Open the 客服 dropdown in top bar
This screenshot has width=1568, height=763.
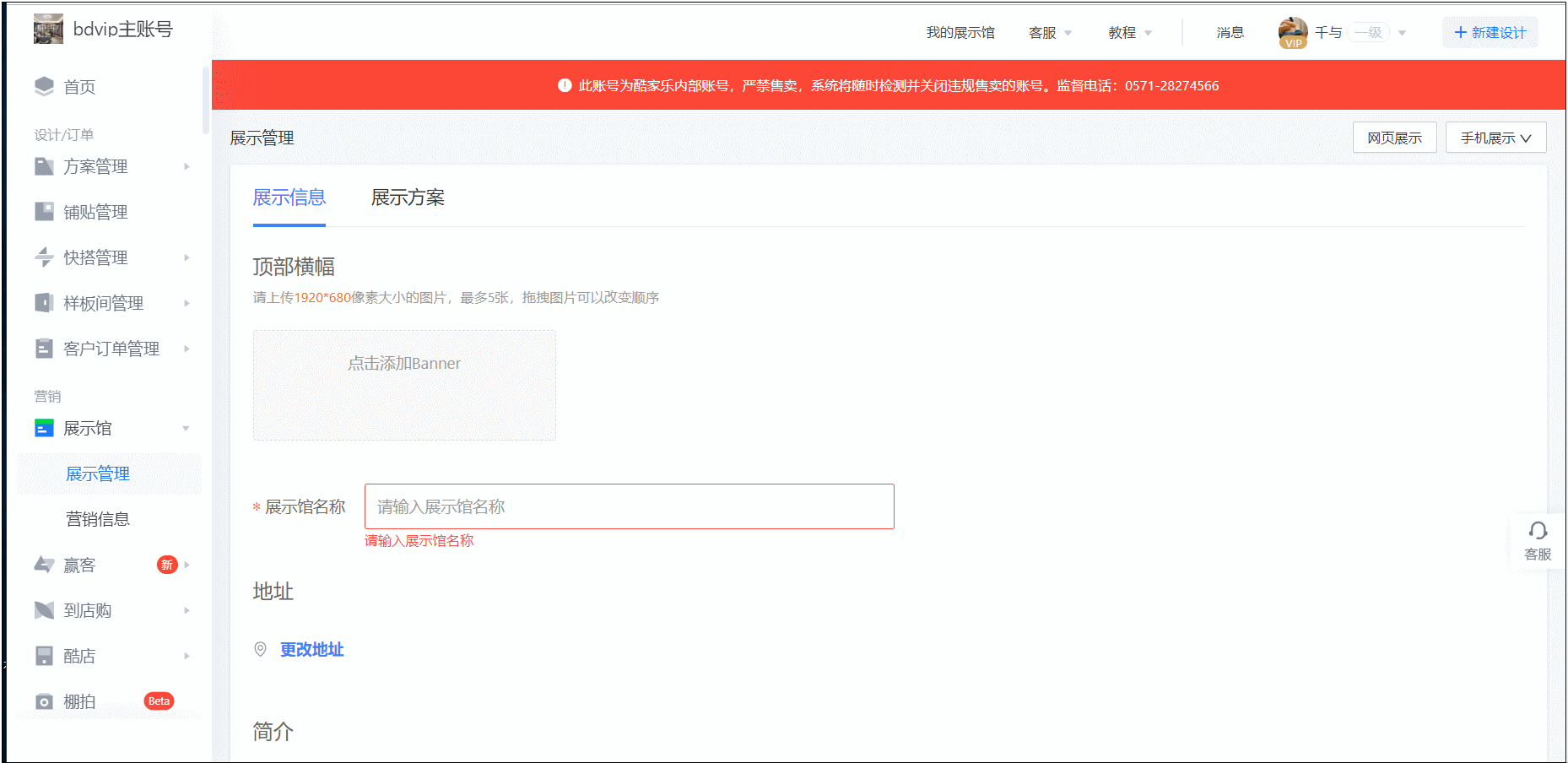pyautogui.click(x=1050, y=32)
